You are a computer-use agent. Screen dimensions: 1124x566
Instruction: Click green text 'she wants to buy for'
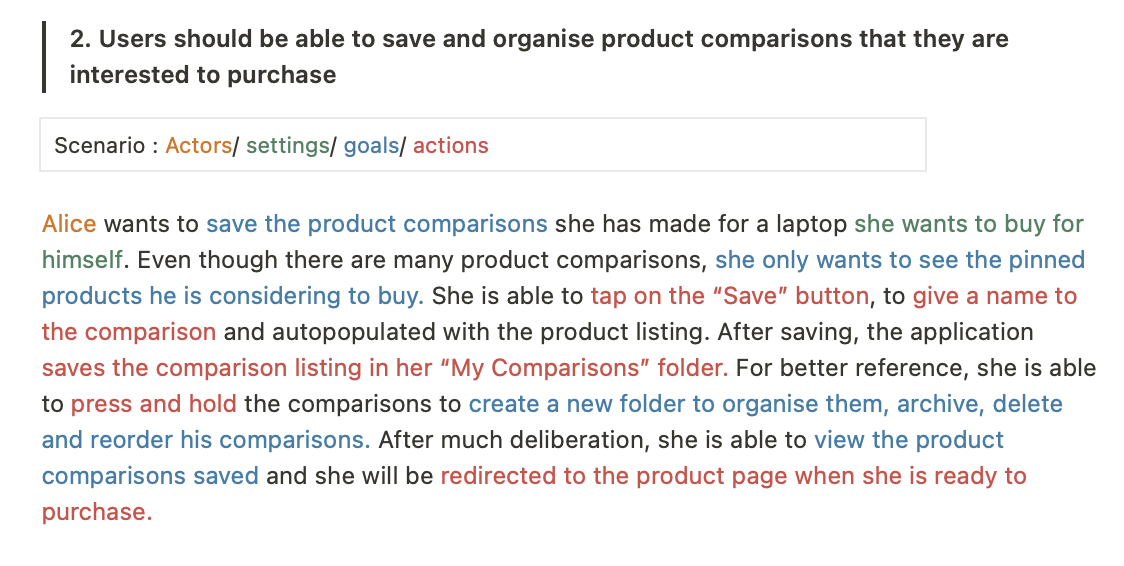click(x=969, y=224)
